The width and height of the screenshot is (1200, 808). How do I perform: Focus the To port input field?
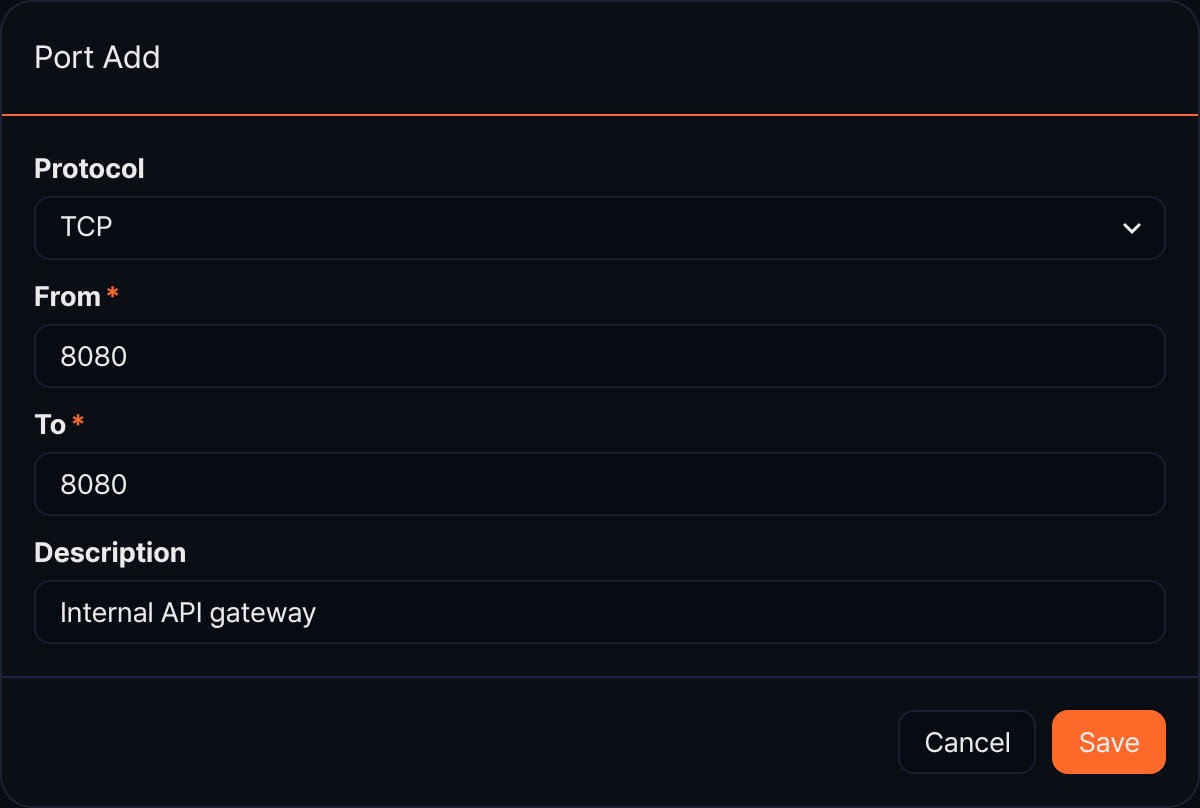[x=600, y=484]
